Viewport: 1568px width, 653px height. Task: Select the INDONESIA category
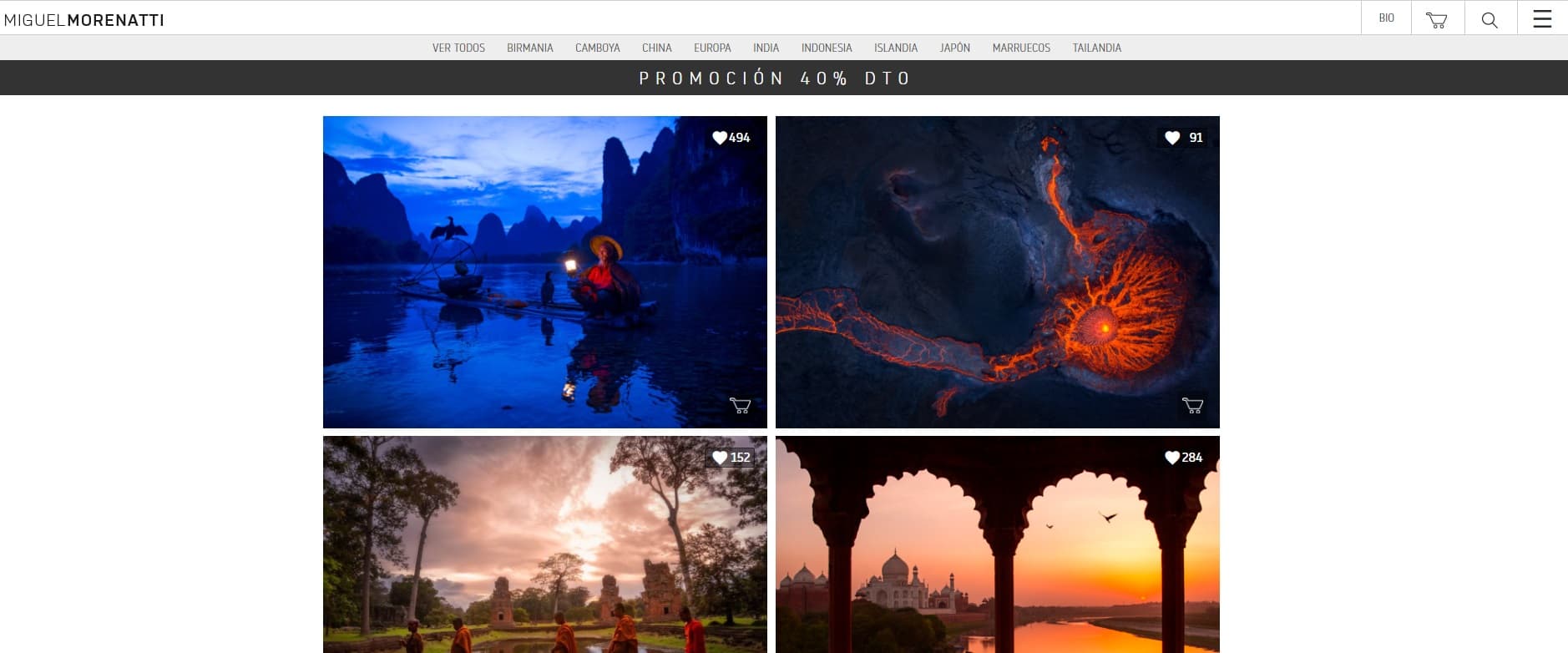click(x=827, y=48)
